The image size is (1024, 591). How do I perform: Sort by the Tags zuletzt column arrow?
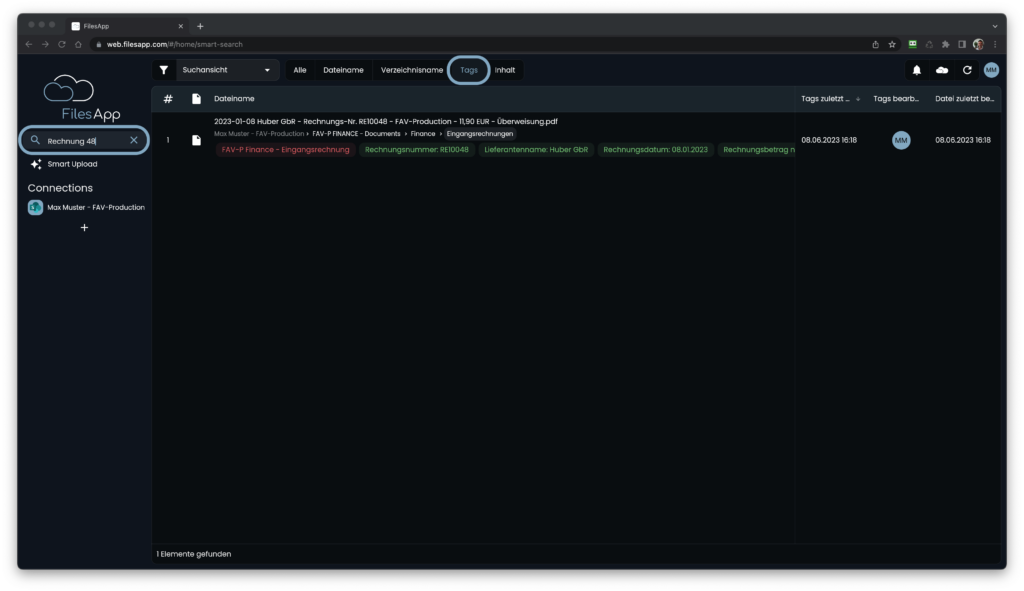click(857, 99)
